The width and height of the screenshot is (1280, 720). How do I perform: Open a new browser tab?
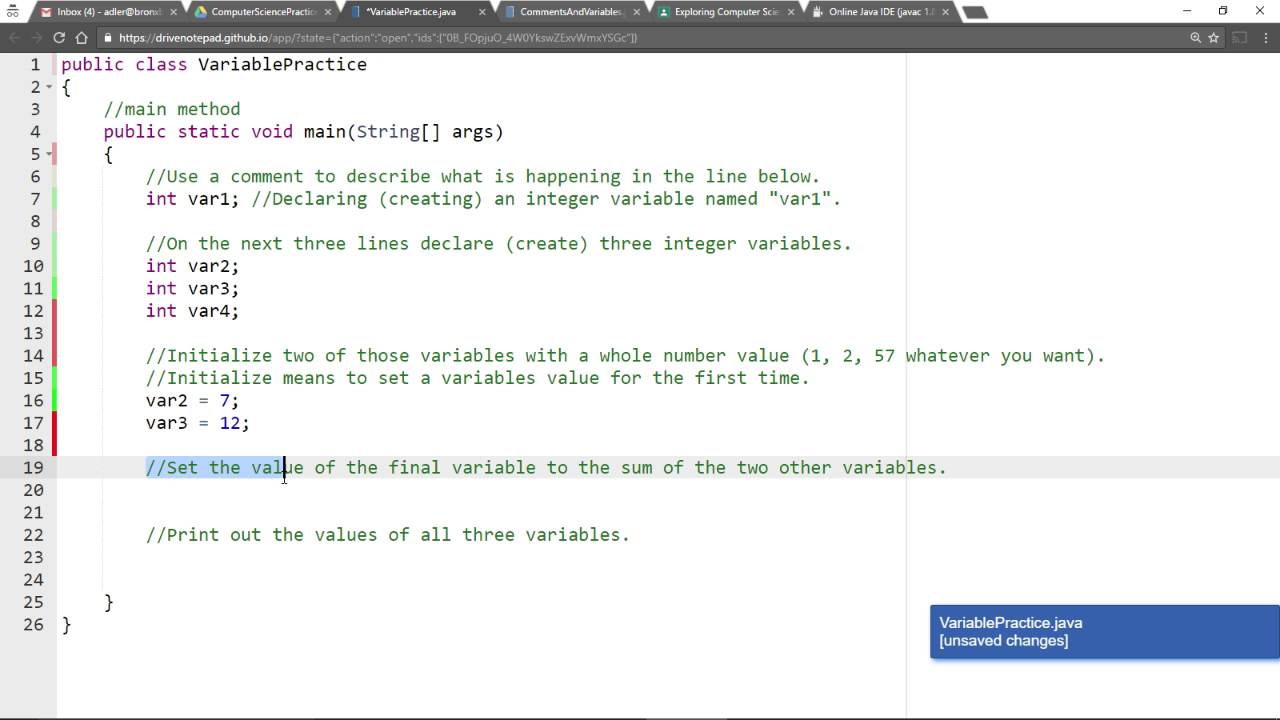tap(974, 12)
